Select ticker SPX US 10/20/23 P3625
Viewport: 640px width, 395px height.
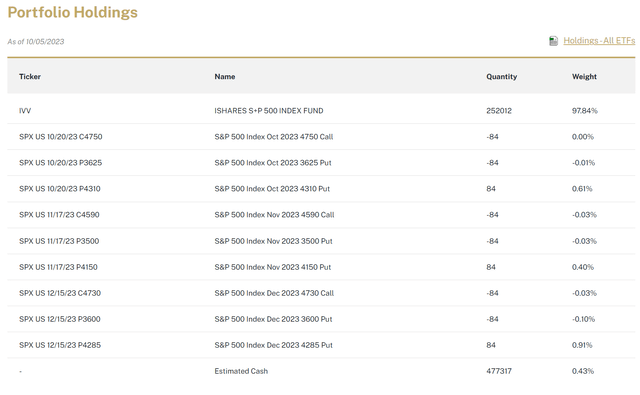[60, 163]
